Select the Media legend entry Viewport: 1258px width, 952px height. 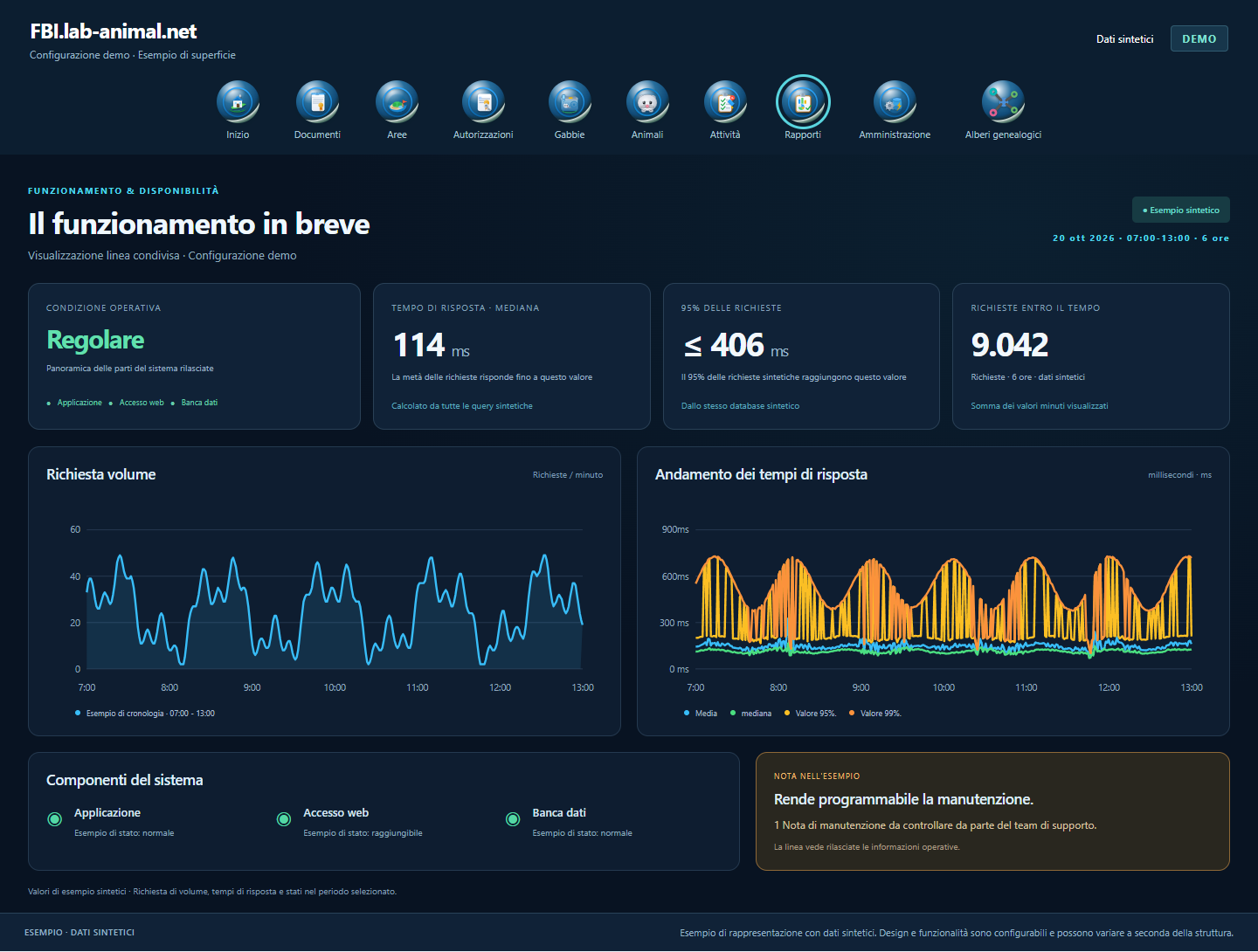701,714
